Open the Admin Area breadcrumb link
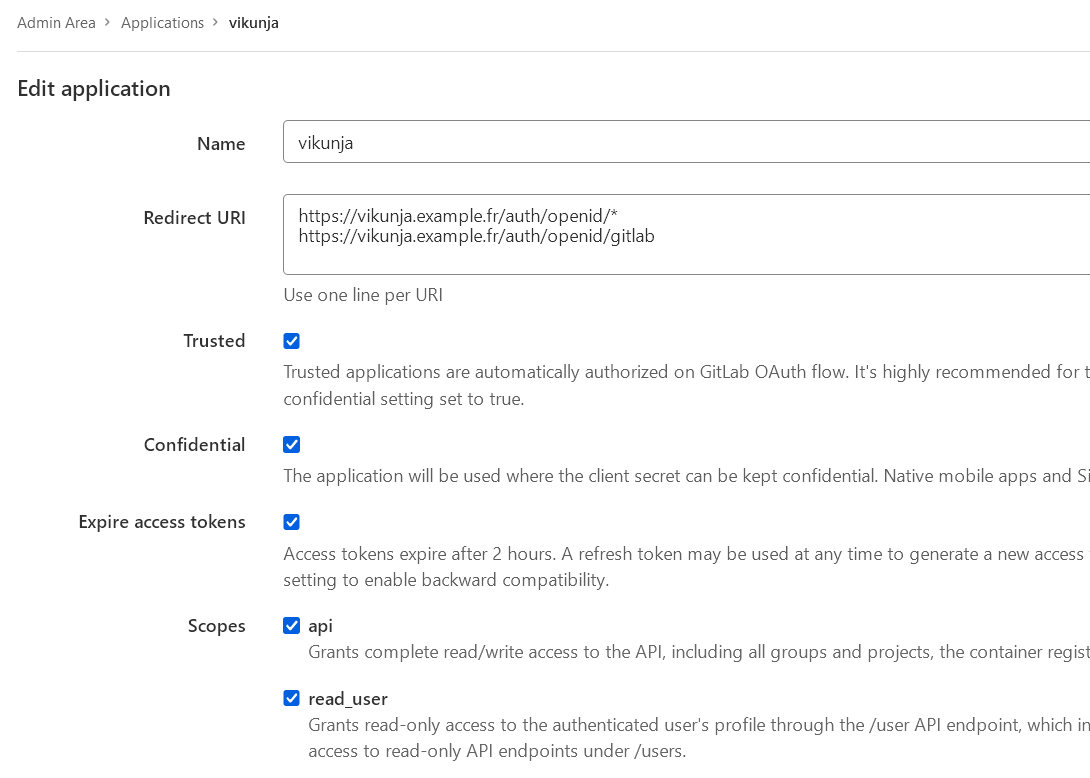This screenshot has height=778, width=1090. pyautogui.click(x=56, y=23)
